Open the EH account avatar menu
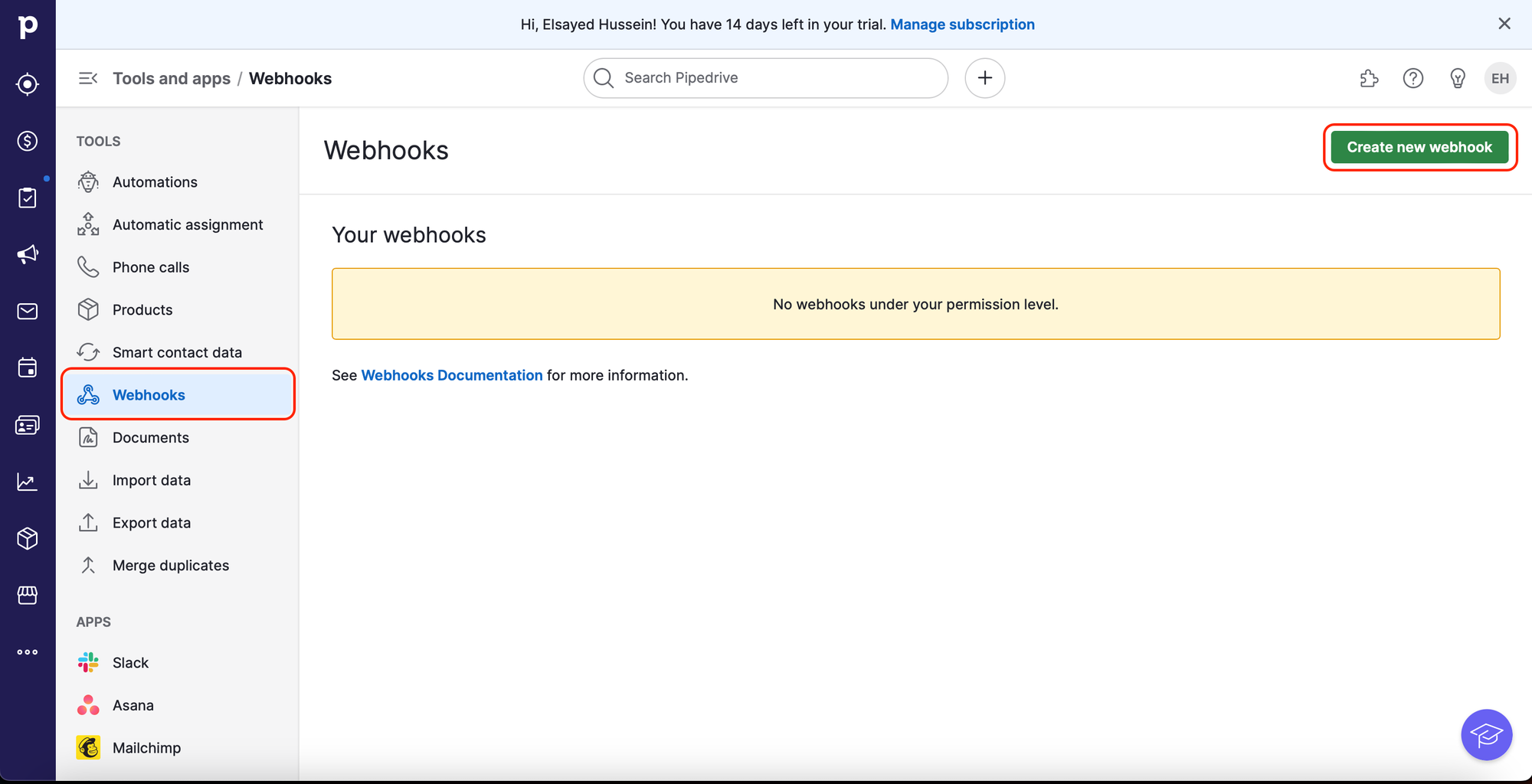The width and height of the screenshot is (1532, 784). 1500,78
